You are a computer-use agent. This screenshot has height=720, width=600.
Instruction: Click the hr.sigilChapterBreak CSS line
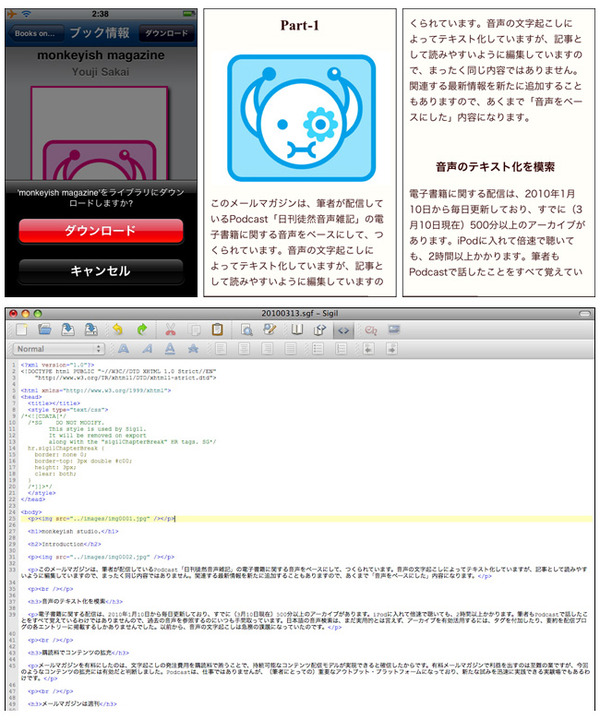[66, 448]
